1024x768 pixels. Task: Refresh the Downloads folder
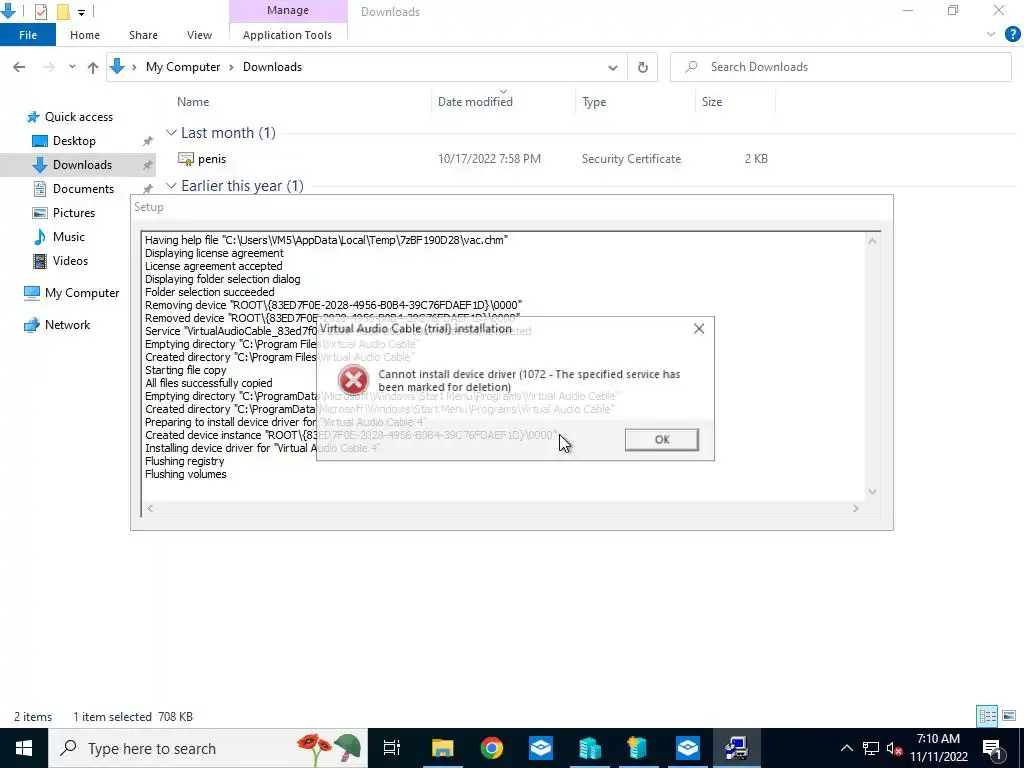[643, 67]
